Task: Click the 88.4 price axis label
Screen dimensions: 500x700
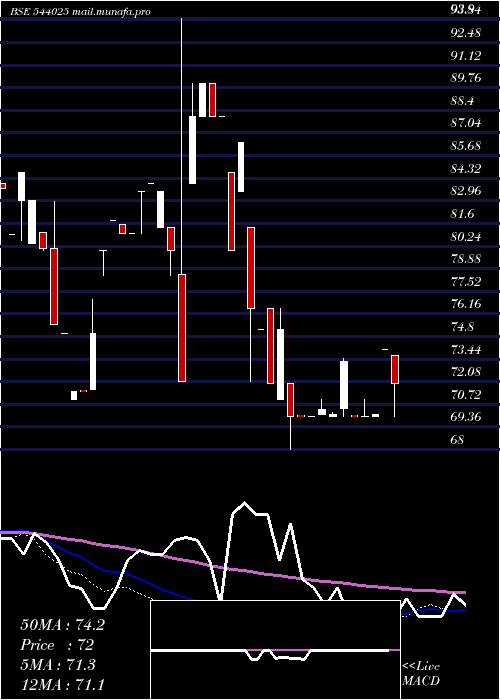Action: click(463, 101)
